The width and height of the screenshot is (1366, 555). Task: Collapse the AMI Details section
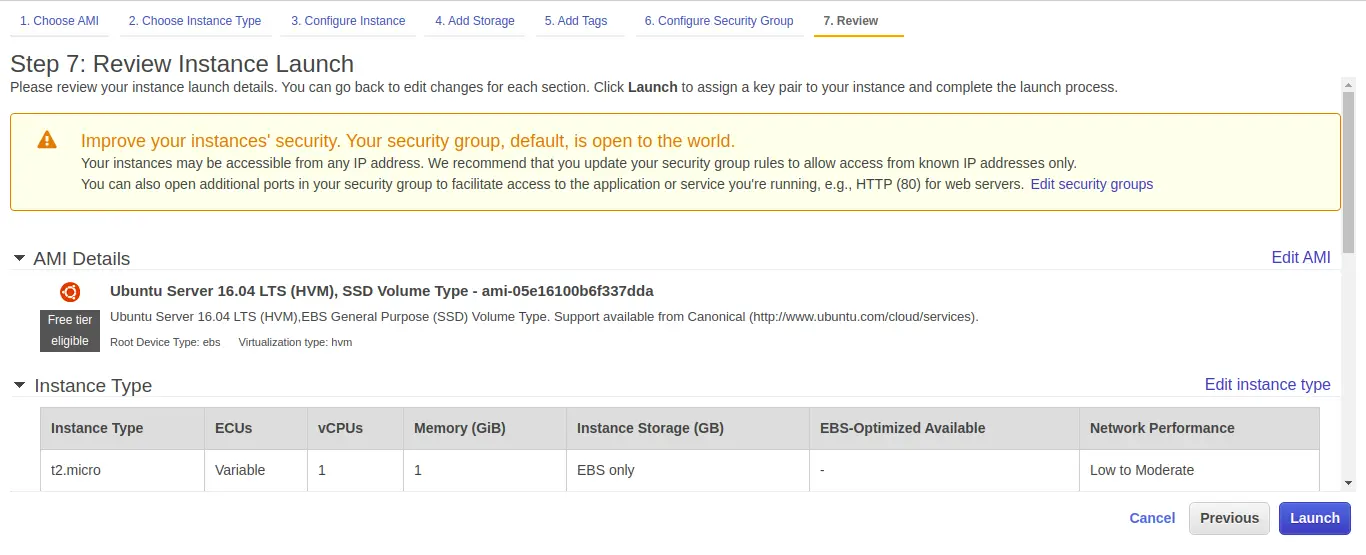[x=19, y=258]
